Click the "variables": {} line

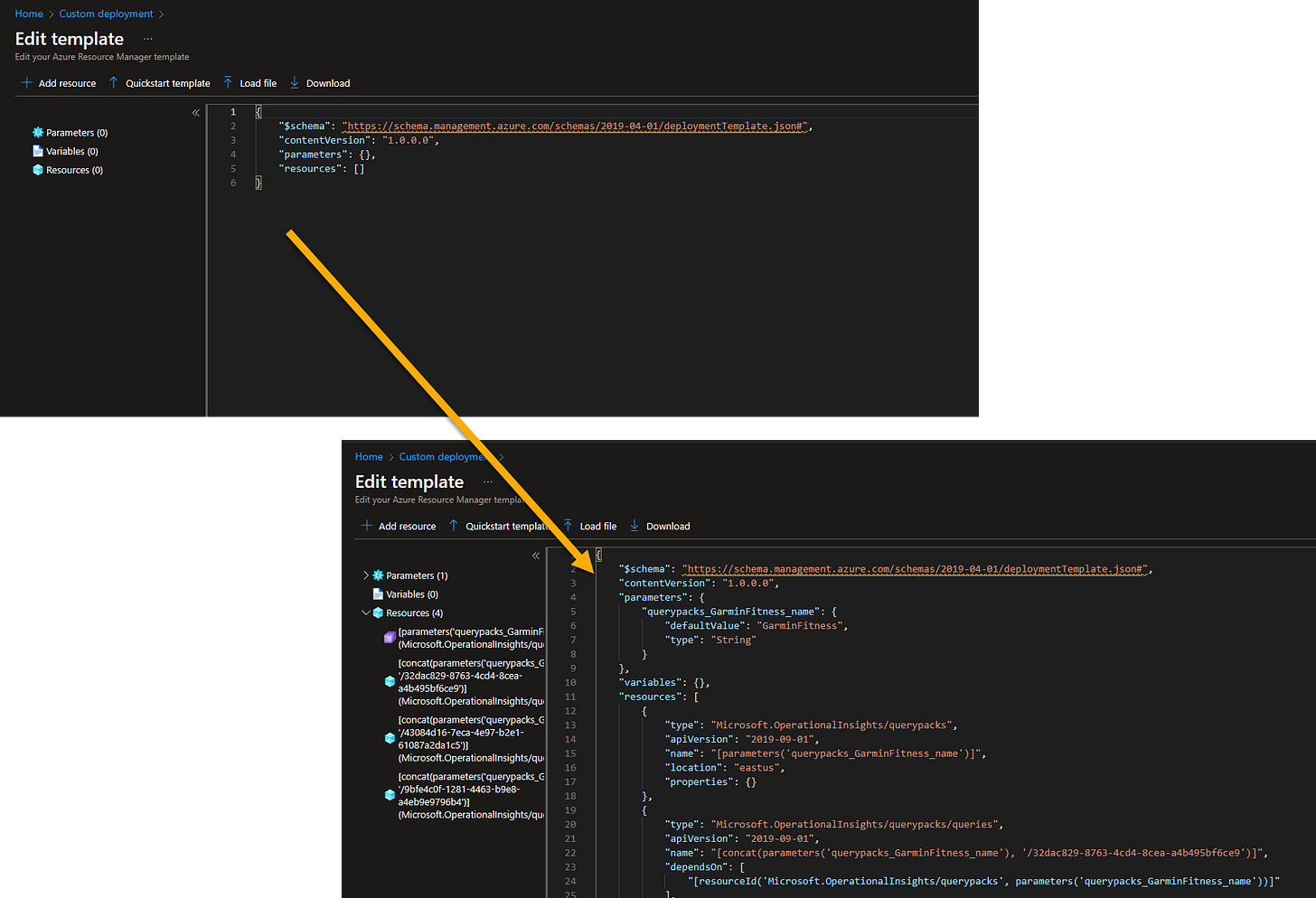[664, 682]
